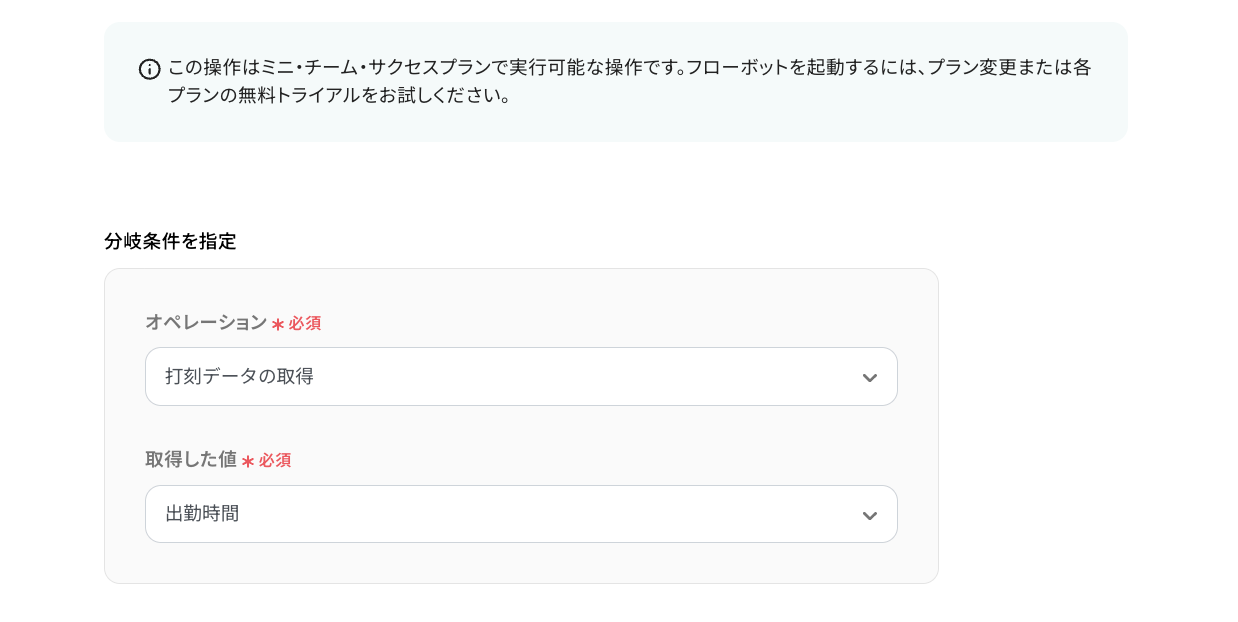Image resolution: width=1238 pixels, height=622 pixels.
Task: Select the 打刻データの取得 value text
Action: click(x=239, y=377)
